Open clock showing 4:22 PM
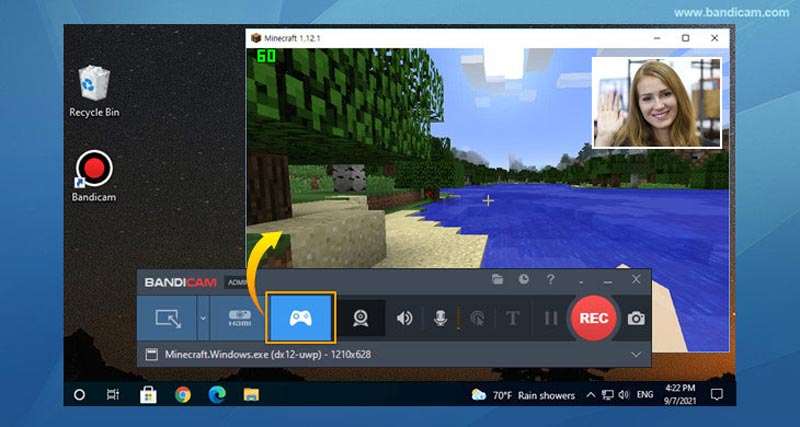The width and height of the screenshot is (800, 427). (x=680, y=394)
